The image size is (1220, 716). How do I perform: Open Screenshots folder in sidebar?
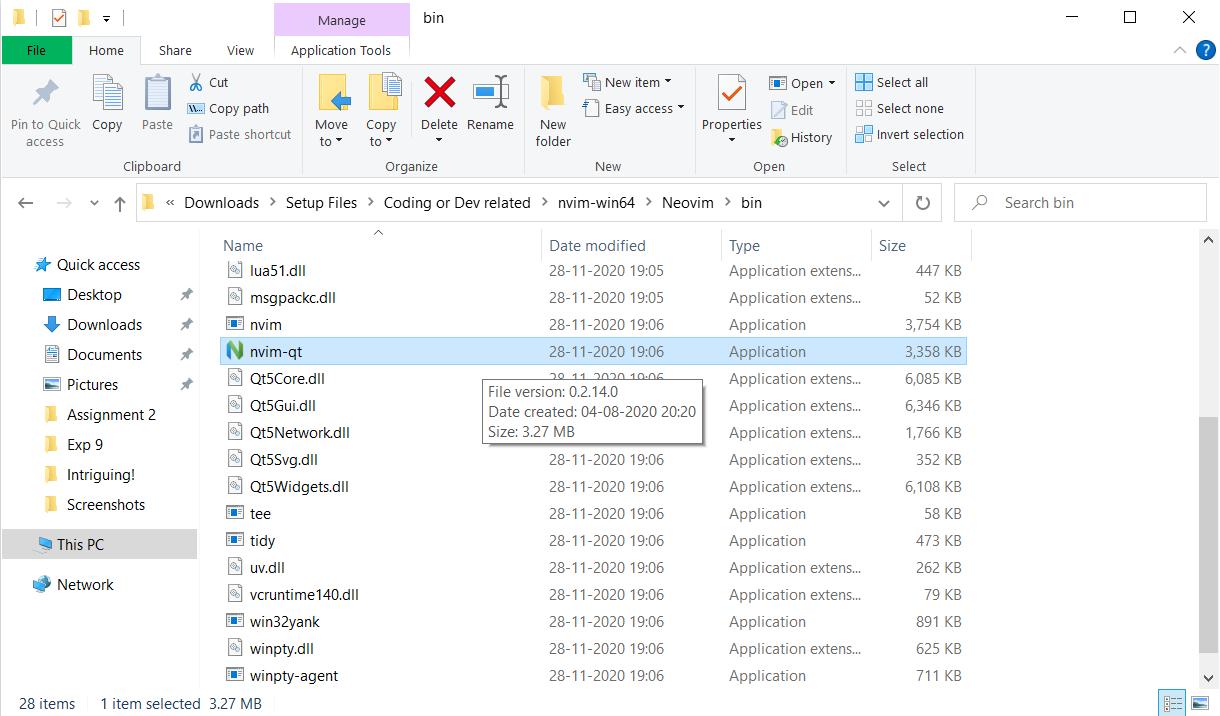click(106, 504)
